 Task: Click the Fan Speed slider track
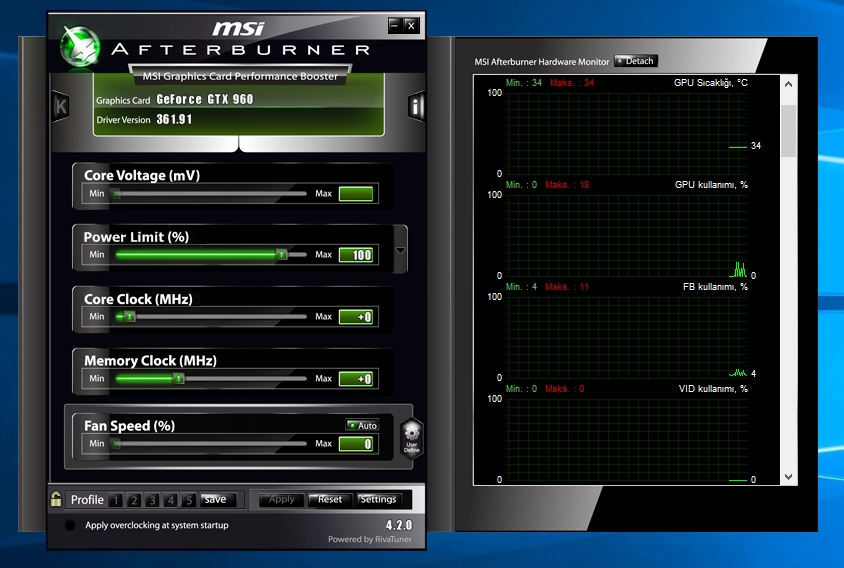(x=209, y=444)
